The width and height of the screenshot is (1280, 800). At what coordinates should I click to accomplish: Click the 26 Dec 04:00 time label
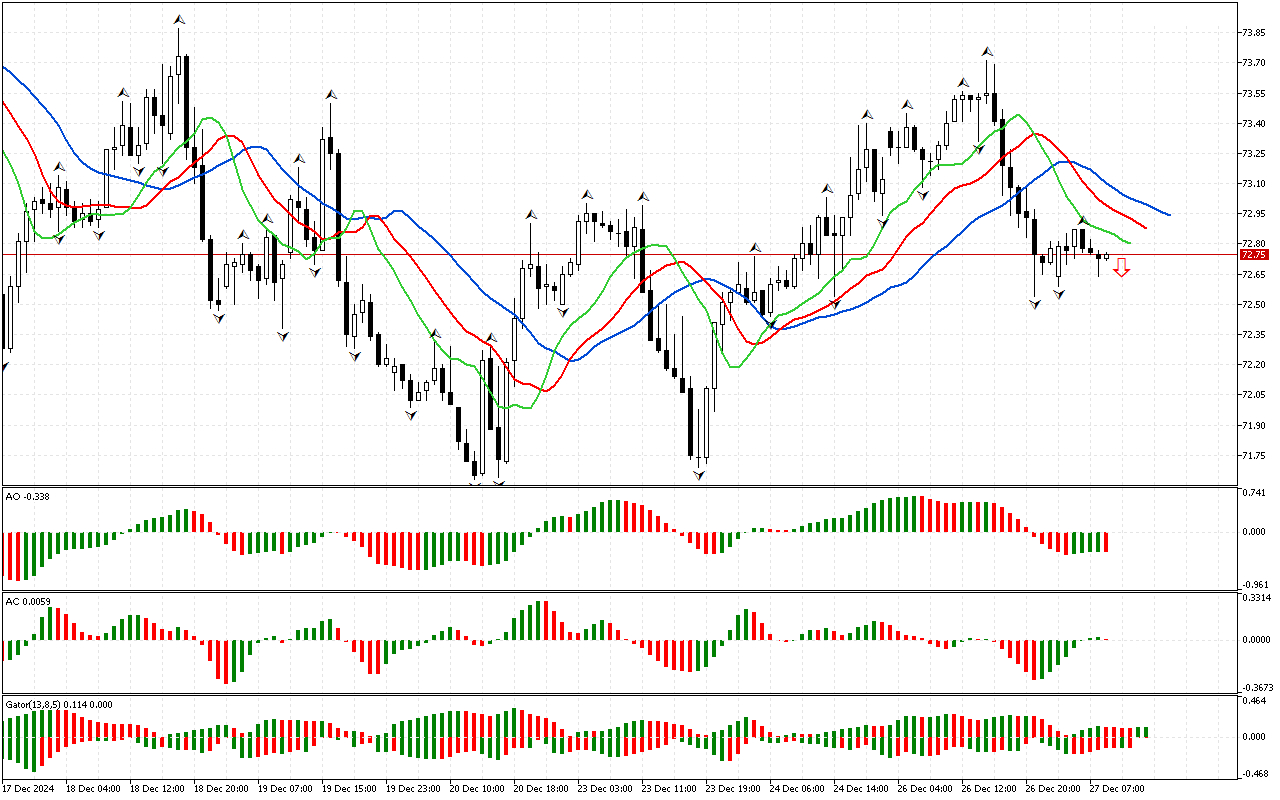[x=926, y=788]
